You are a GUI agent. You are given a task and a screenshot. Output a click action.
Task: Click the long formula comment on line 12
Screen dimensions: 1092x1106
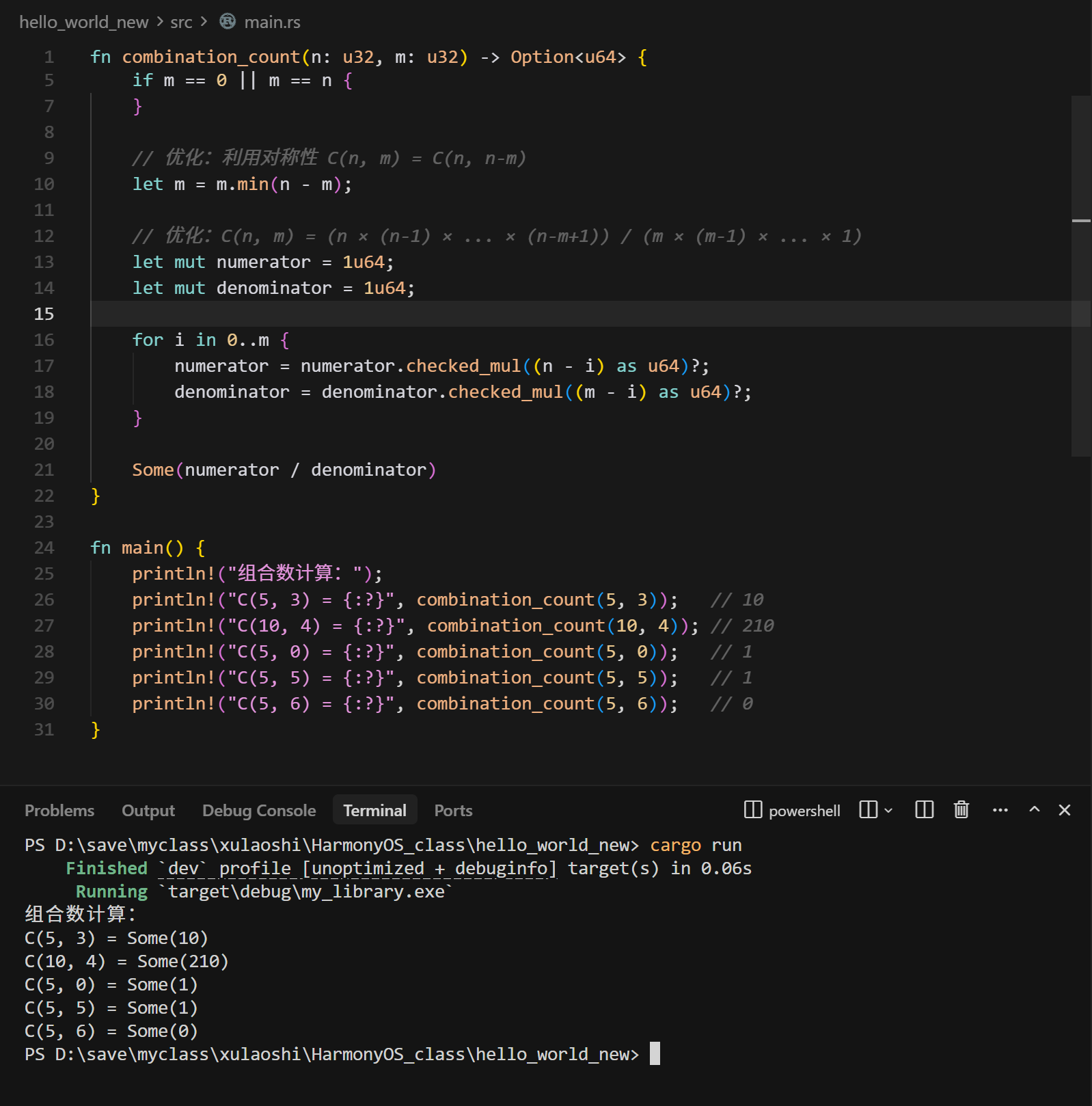[x=497, y=236]
